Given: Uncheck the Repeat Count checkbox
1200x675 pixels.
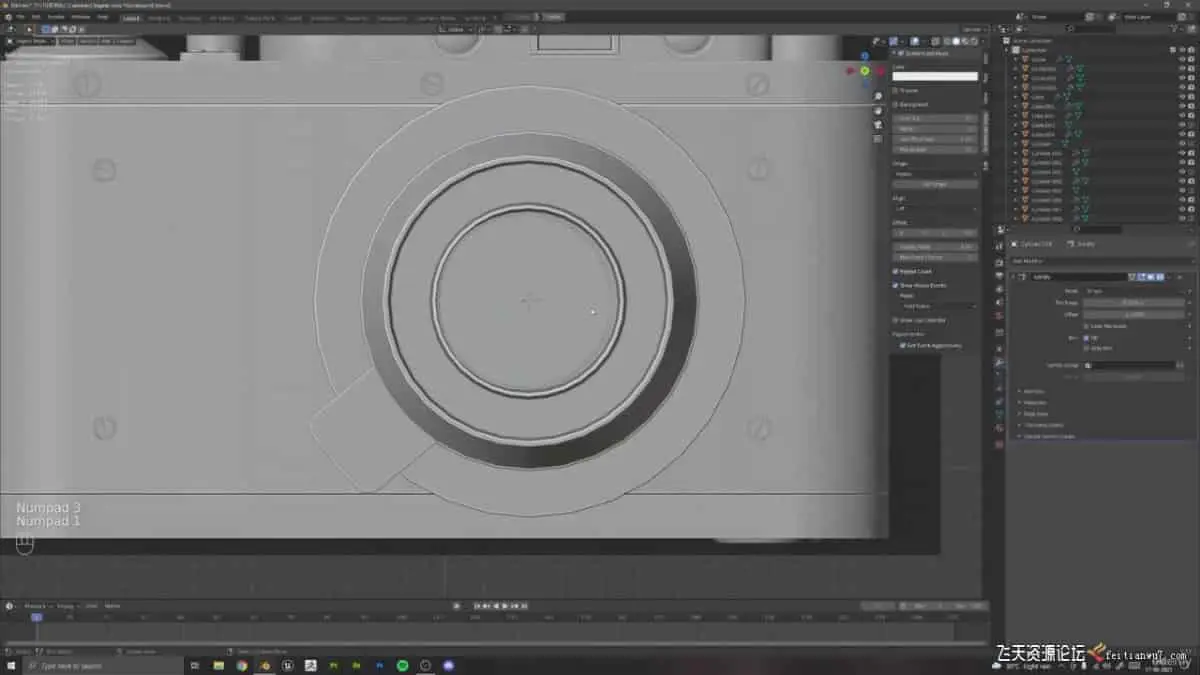Looking at the screenshot, I should [x=896, y=271].
